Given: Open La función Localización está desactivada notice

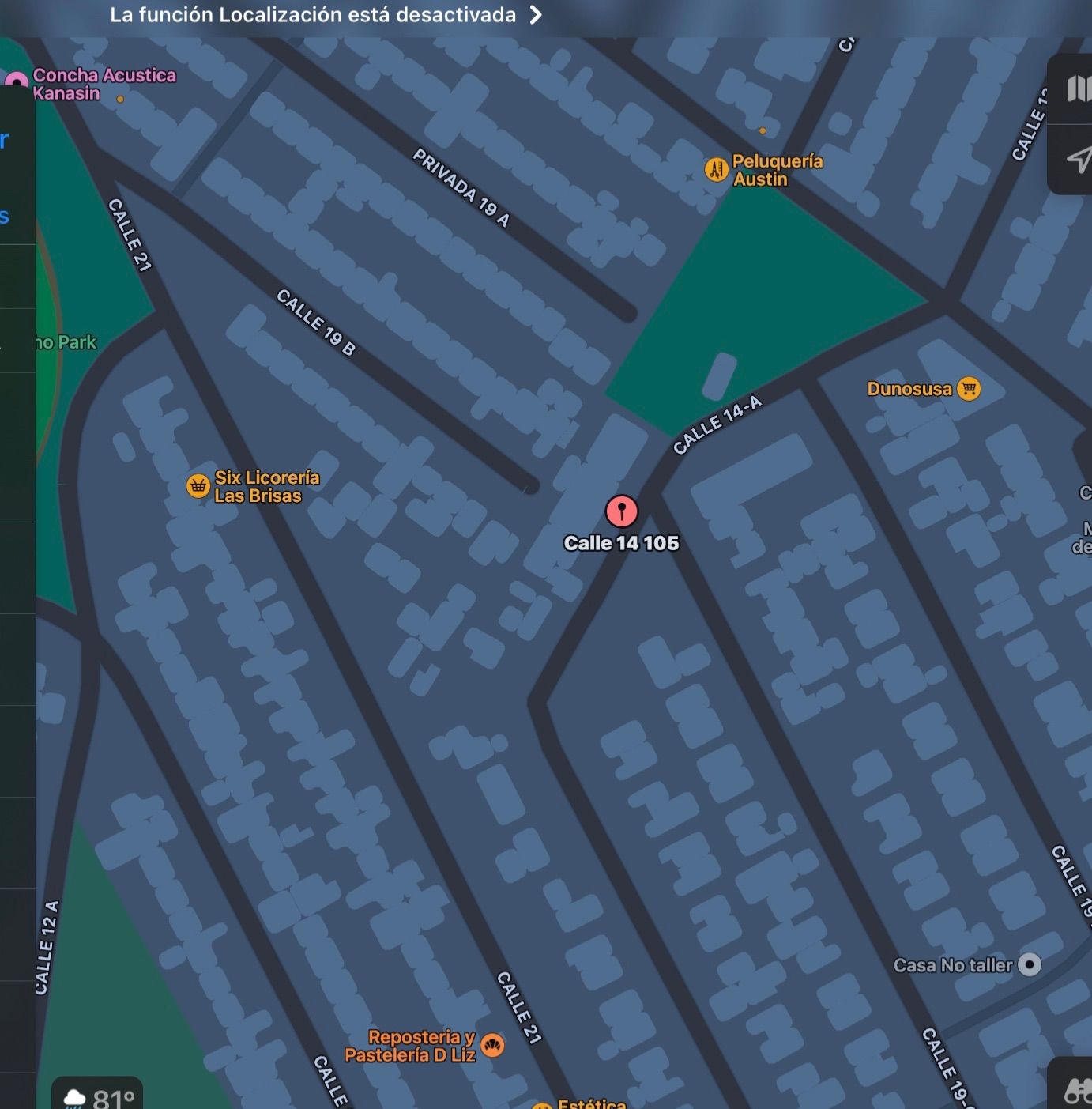Looking at the screenshot, I should pyautogui.click(x=313, y=15).
